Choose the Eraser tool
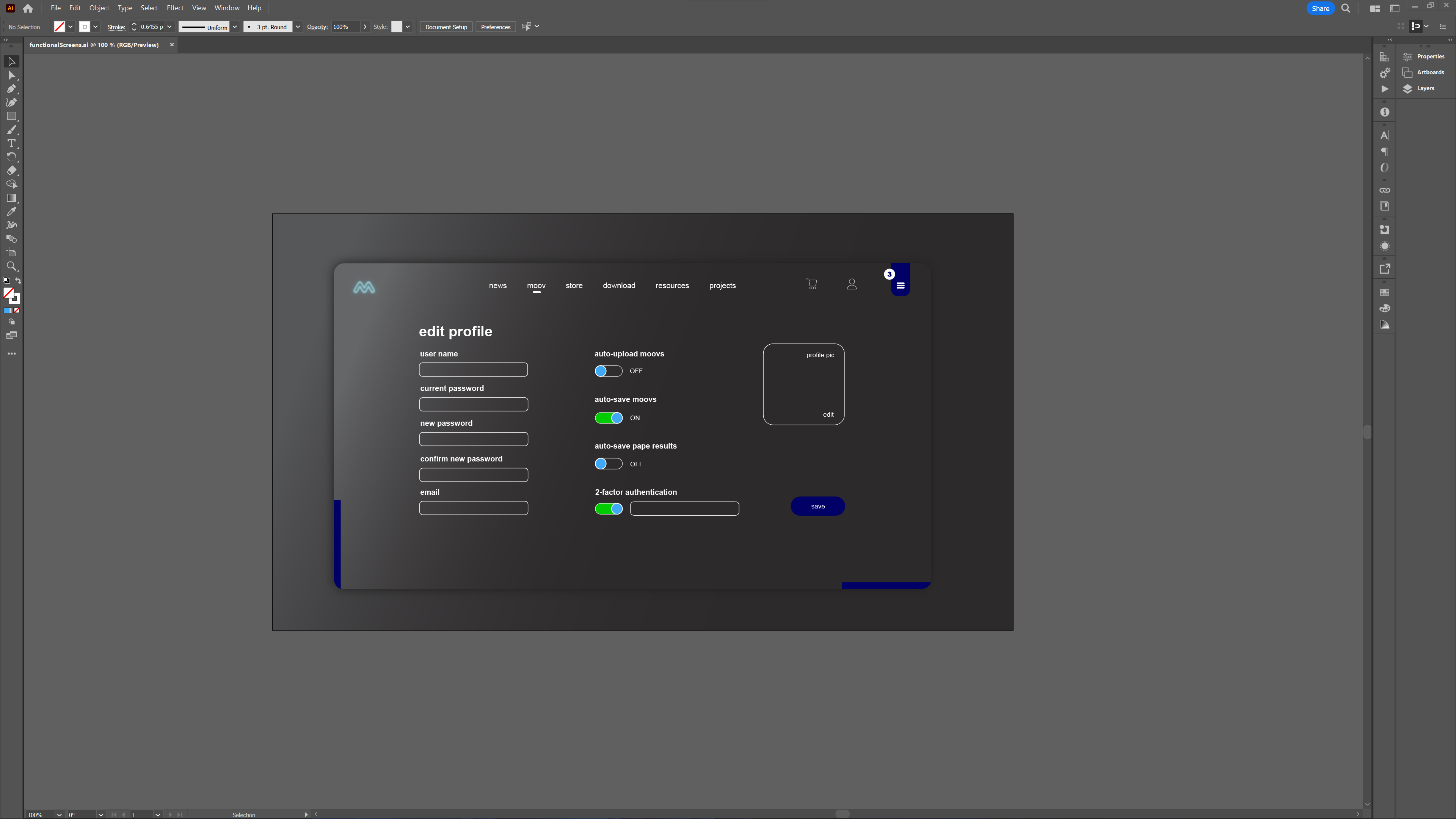 [x=11, y=171]
